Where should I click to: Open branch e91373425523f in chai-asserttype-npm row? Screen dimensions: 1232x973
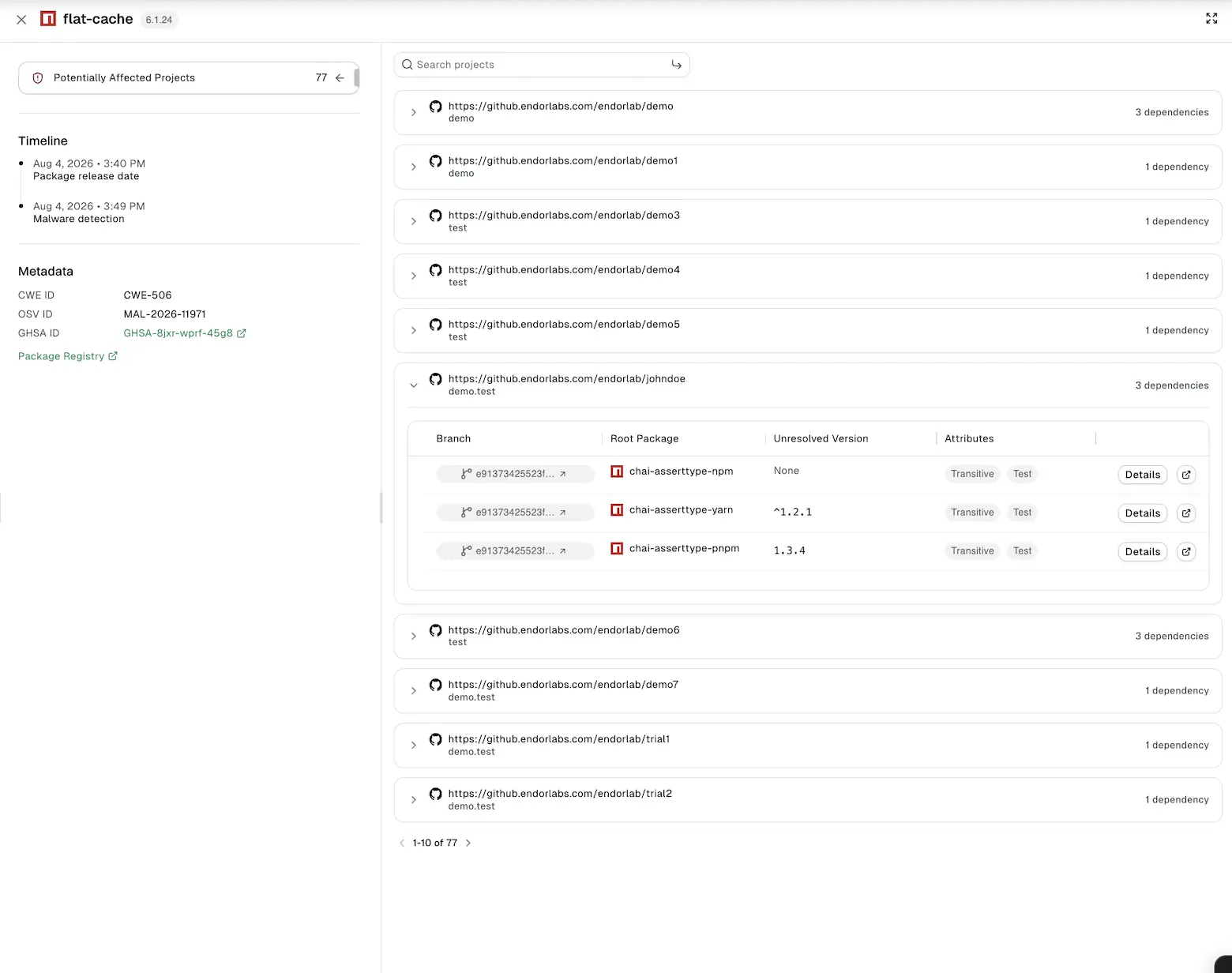(515, 474)
